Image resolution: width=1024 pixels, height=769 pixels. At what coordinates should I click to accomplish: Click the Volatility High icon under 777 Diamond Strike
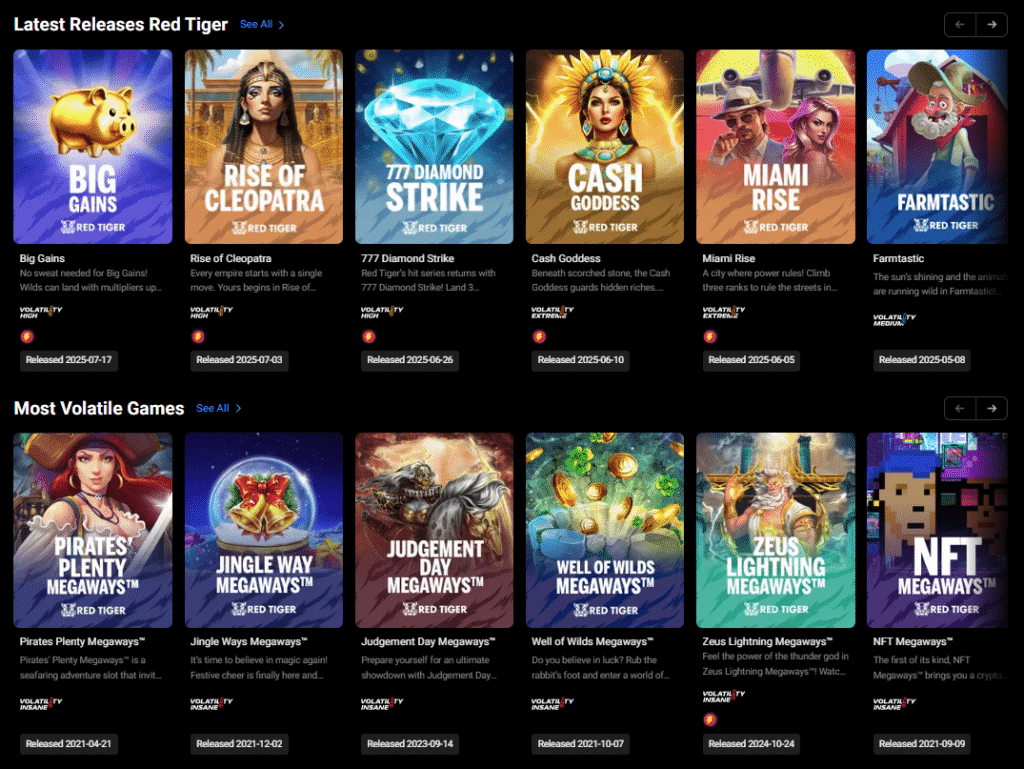point(382,312)
